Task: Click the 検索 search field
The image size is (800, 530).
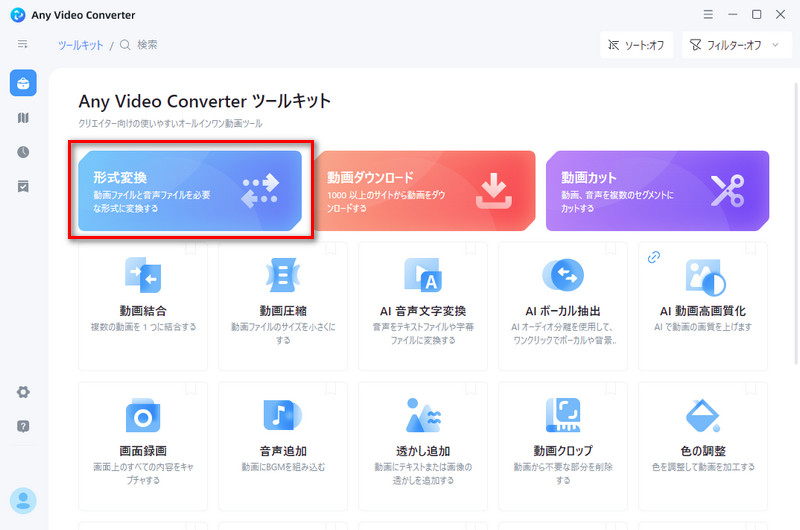Action: pyautogui.click(x=147, y=45)
